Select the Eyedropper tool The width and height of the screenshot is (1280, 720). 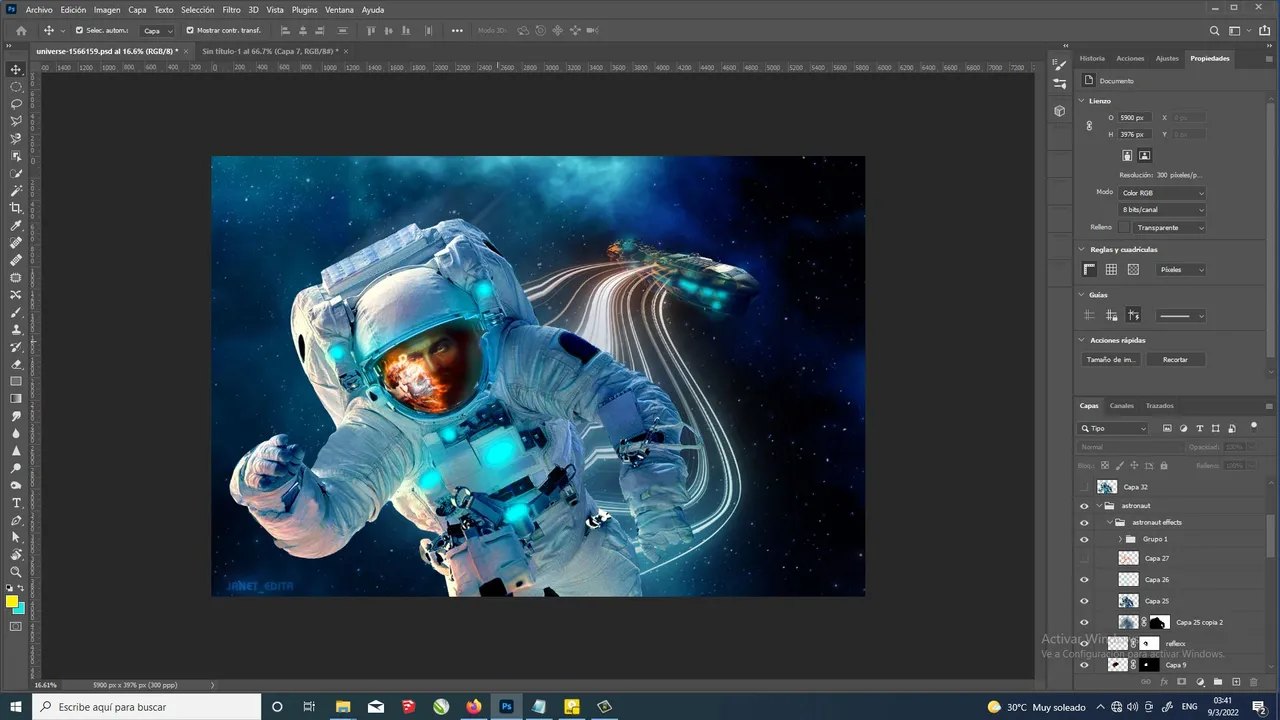[x=16, y=226]
